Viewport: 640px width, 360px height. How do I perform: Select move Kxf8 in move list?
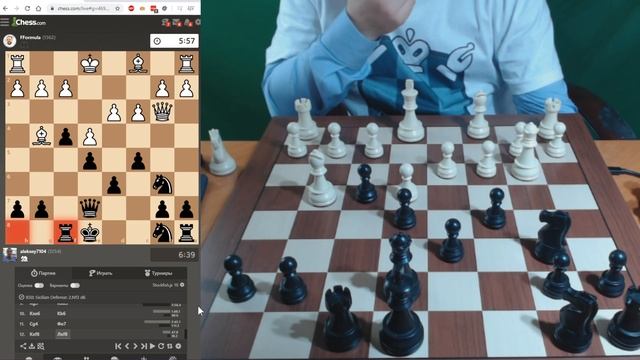[34, 334]
